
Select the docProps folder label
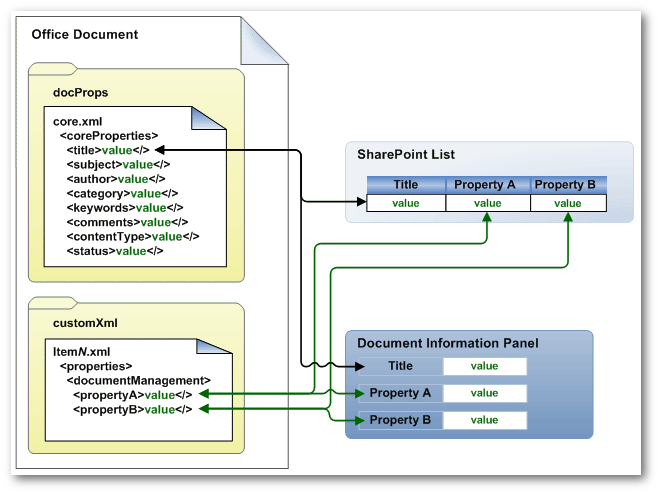(x=80, y=93)
